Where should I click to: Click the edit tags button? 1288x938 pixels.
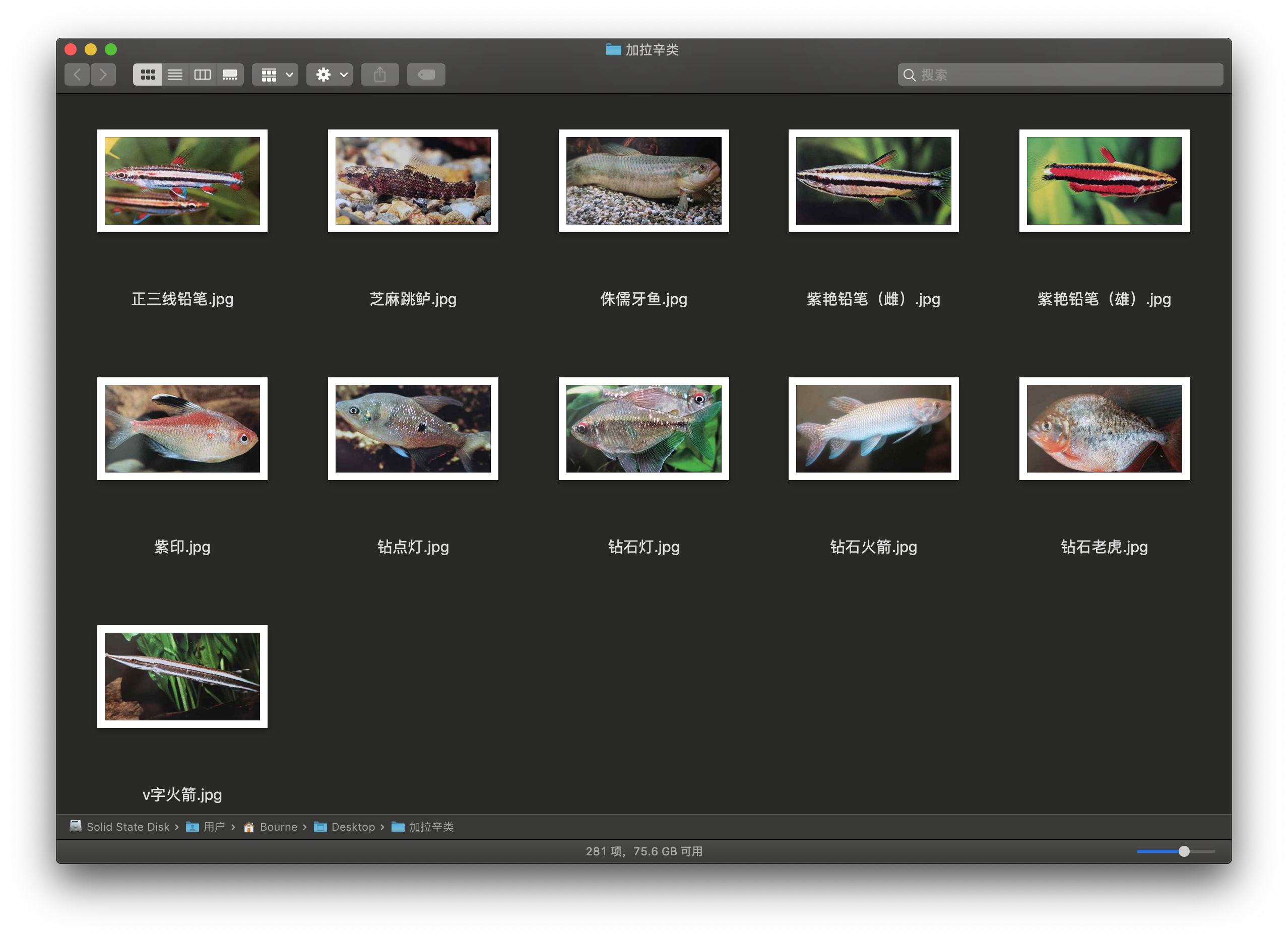tap(426, 75)
